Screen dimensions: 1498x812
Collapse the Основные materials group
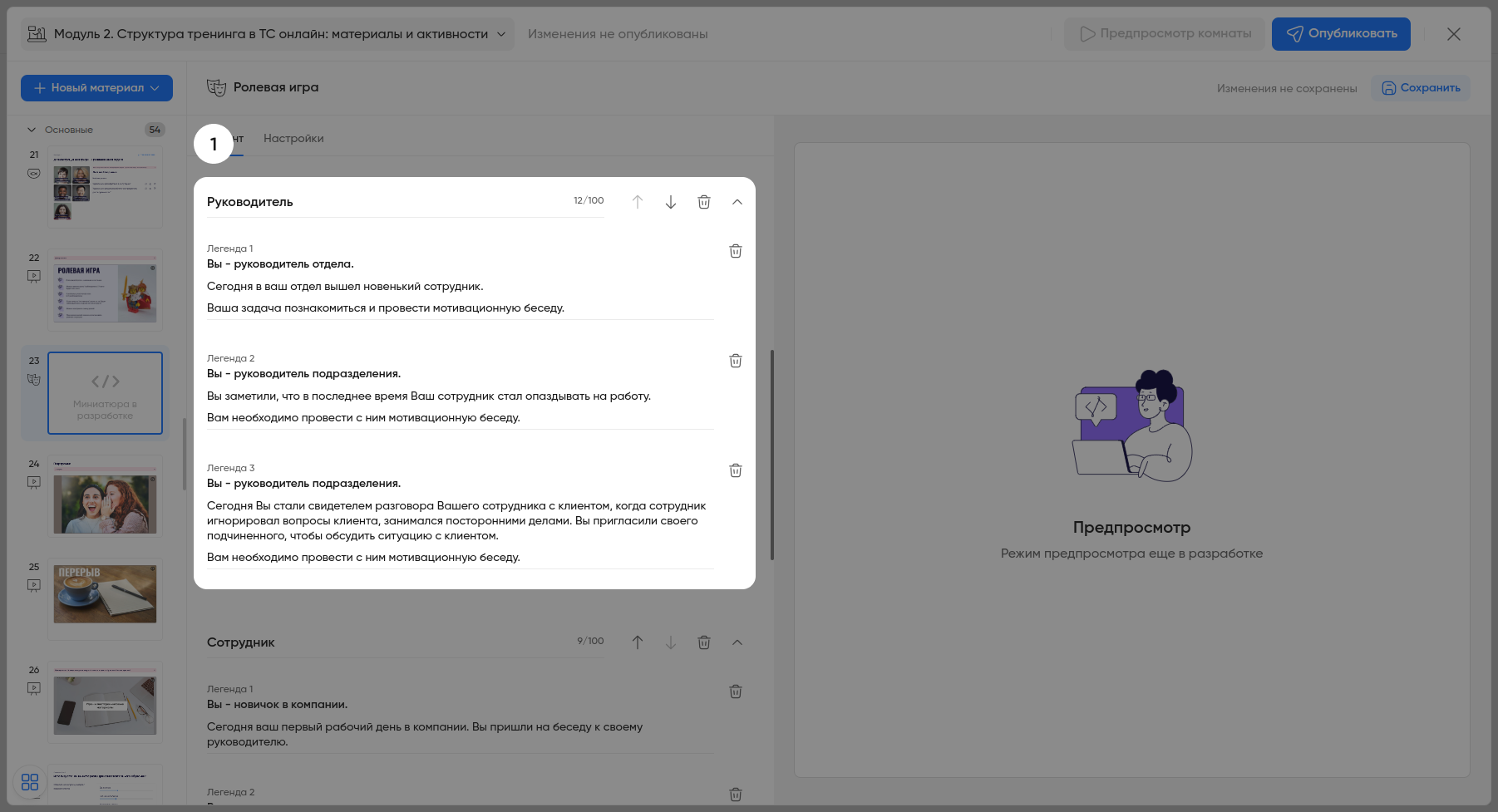click(32, 130)
